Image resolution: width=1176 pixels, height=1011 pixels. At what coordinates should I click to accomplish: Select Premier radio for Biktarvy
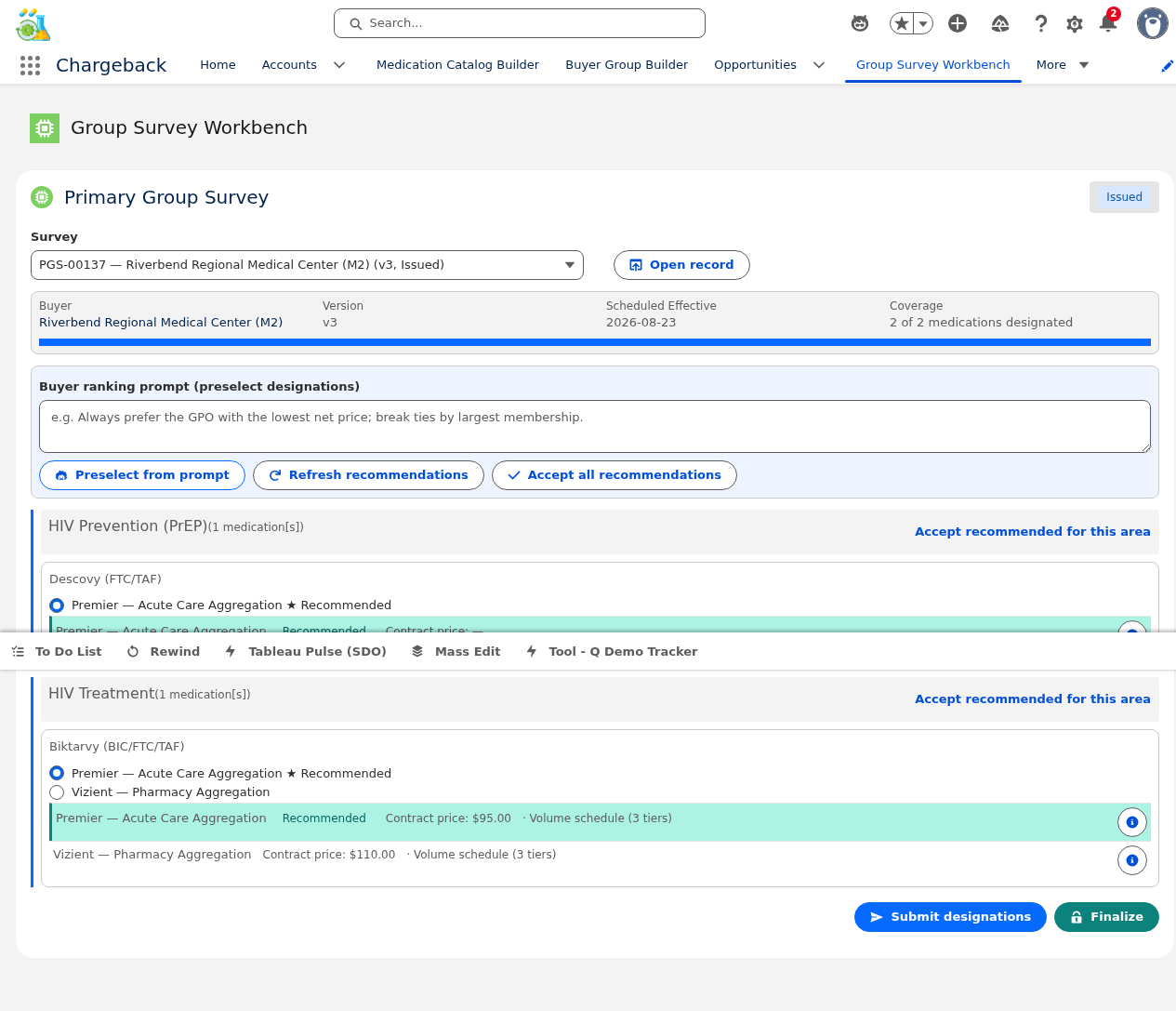pyautogui.click(x=57, y=773)
